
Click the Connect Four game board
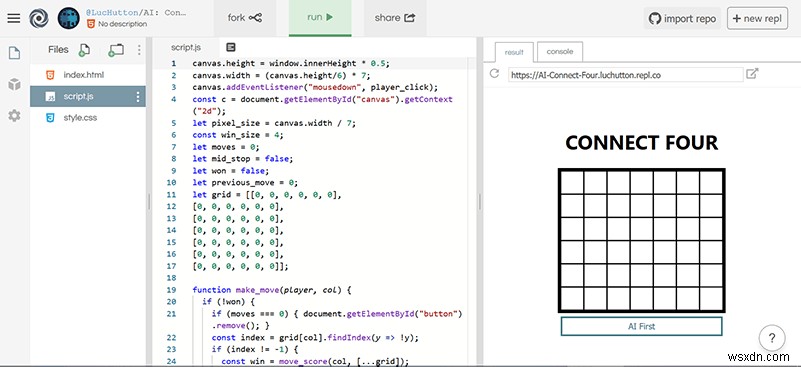coord(641,240)
